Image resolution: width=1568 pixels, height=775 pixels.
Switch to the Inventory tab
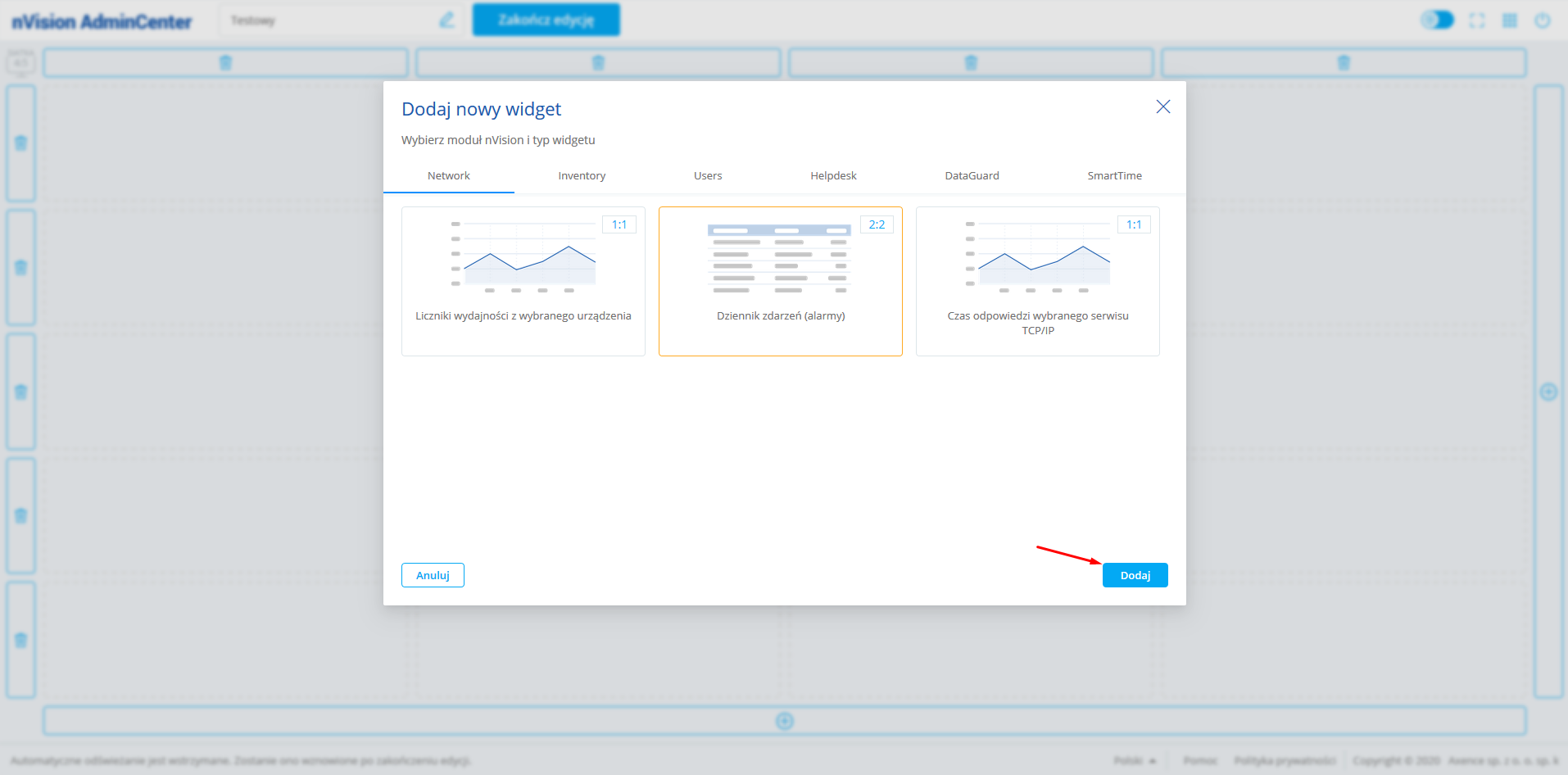tap(582, 176)
